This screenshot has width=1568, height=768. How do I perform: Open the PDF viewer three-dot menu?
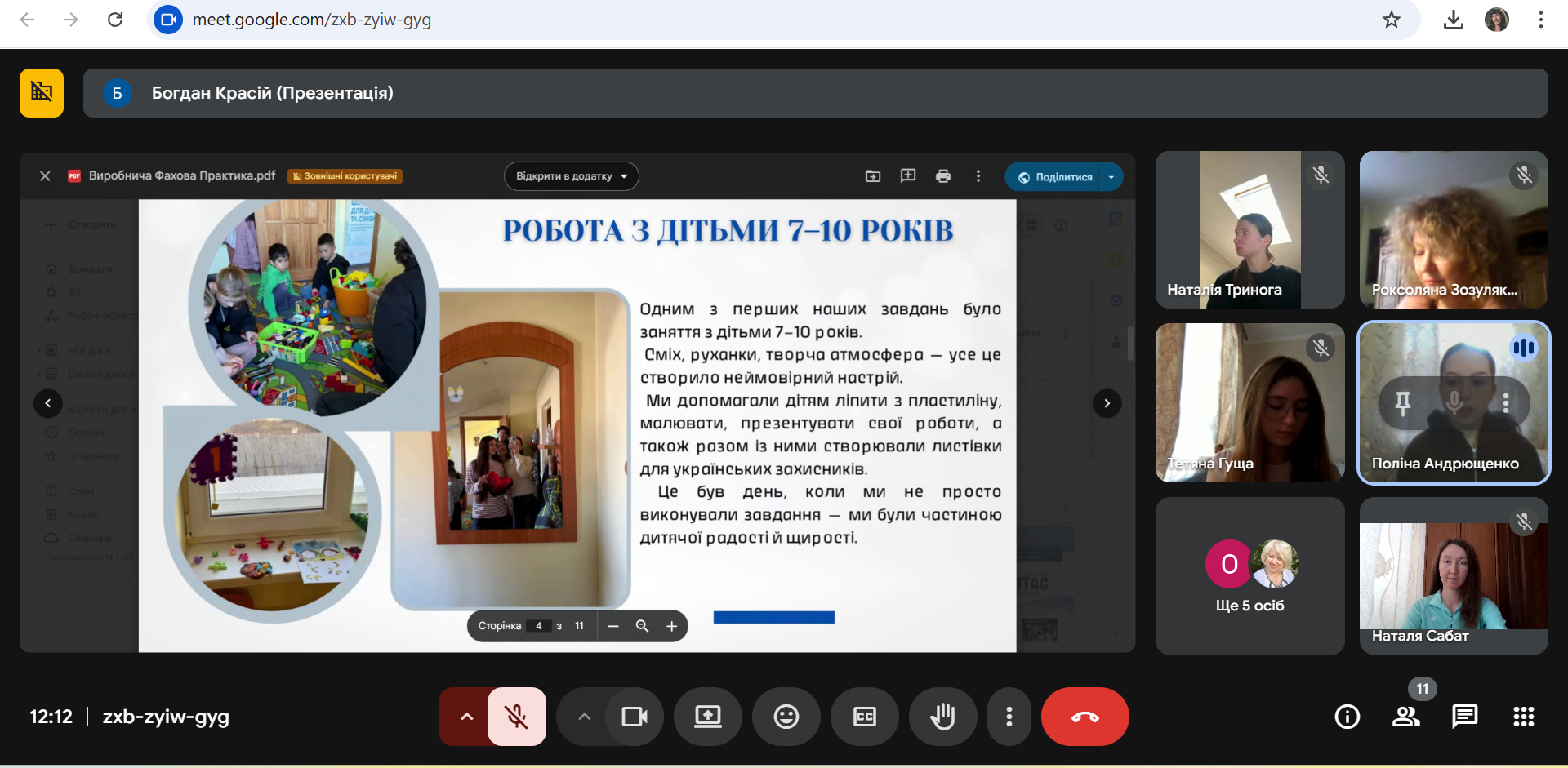point(978,176)
